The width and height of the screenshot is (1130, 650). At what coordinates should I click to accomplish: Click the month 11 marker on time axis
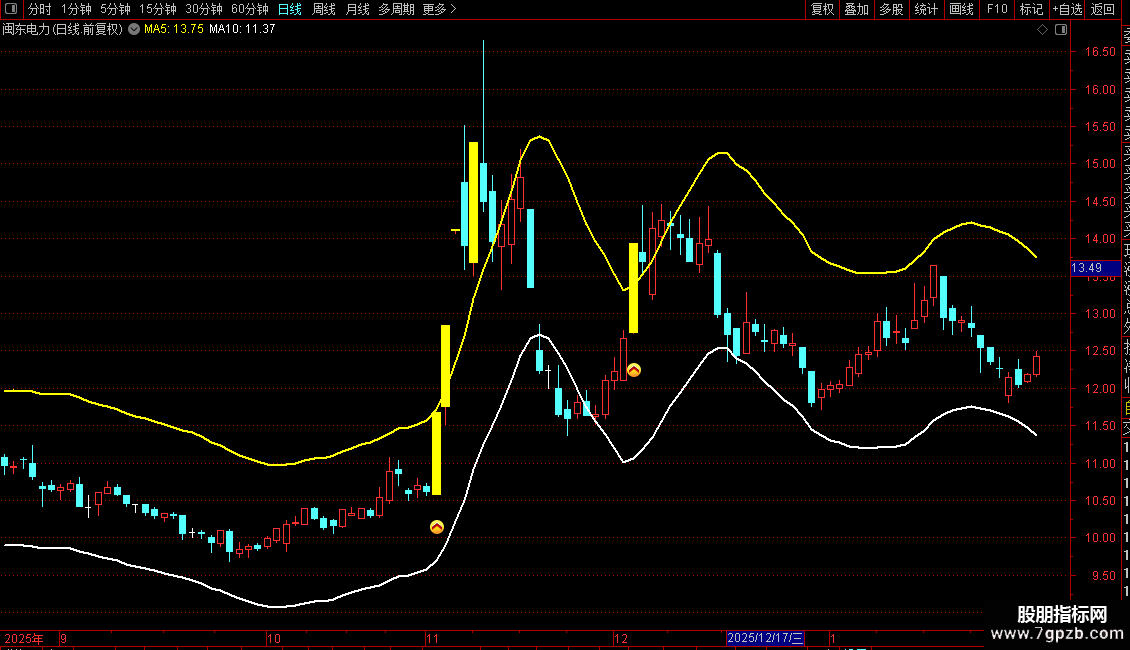tap(432, 638)
